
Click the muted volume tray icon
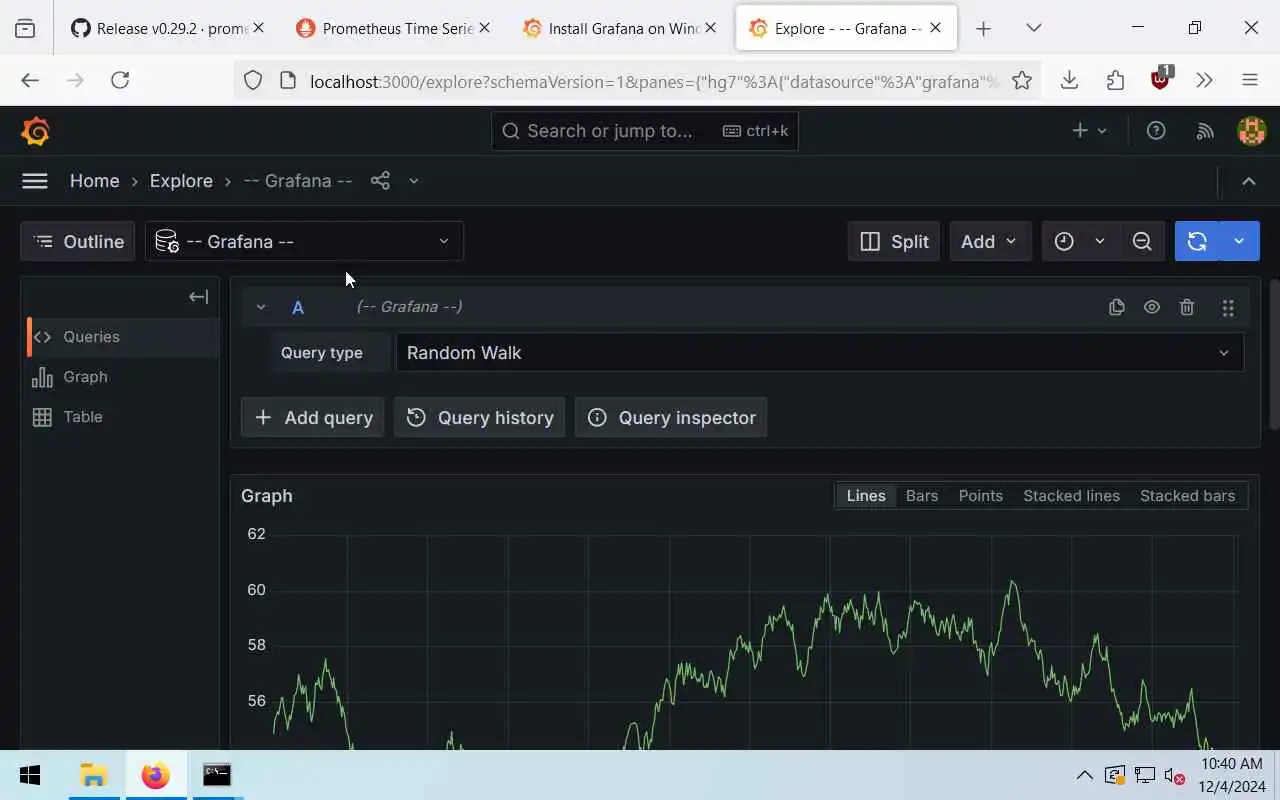[1173, 775]
